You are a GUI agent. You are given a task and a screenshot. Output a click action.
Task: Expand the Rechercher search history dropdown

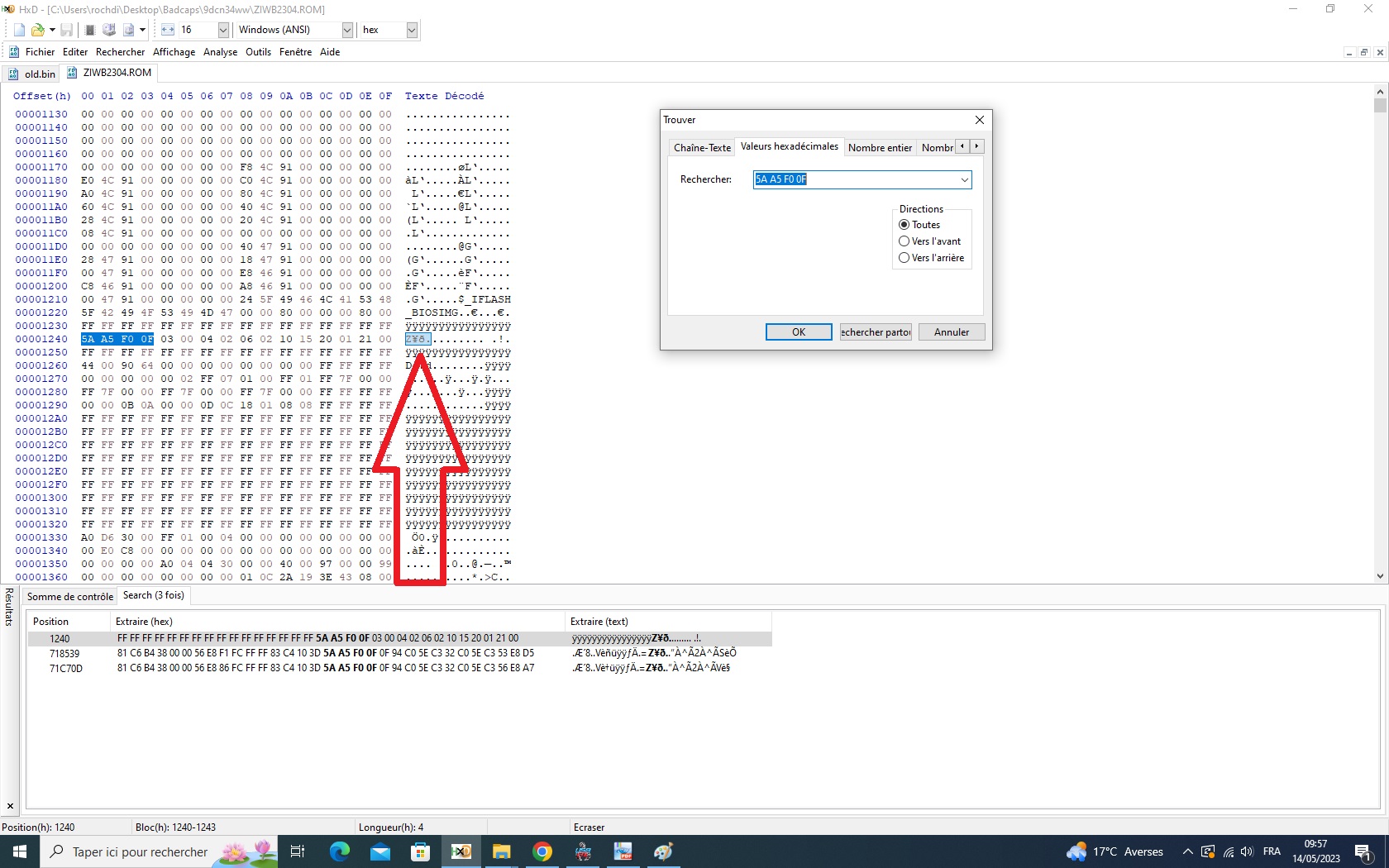point(964,179)
